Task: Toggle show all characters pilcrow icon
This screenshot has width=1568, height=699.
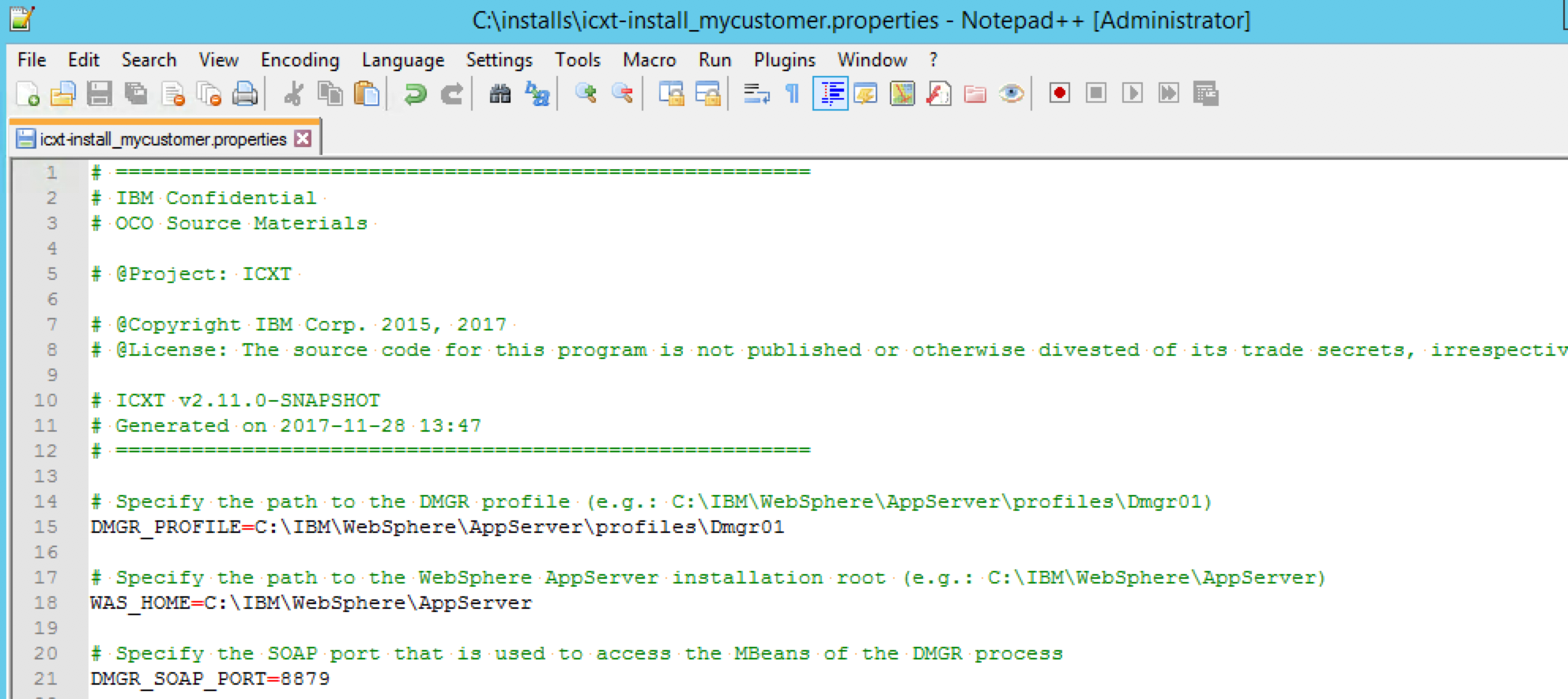Action: pyautogui.click(x=793, y=94)
